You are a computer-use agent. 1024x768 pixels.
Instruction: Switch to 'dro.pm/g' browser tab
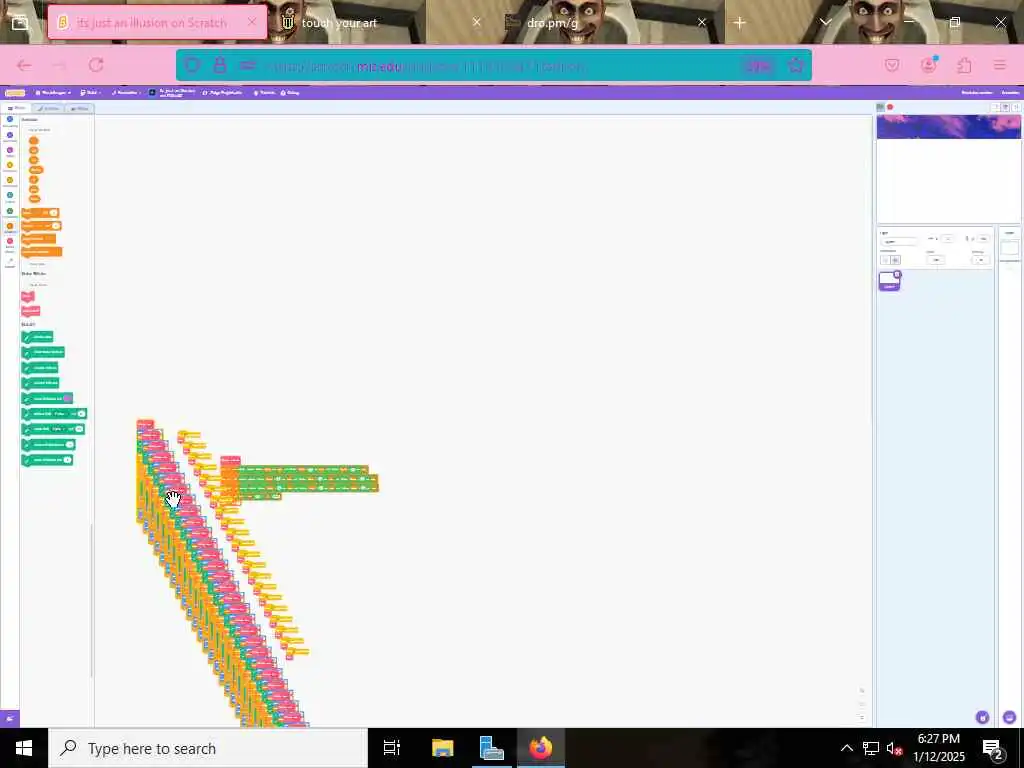[x=607, y=22]
